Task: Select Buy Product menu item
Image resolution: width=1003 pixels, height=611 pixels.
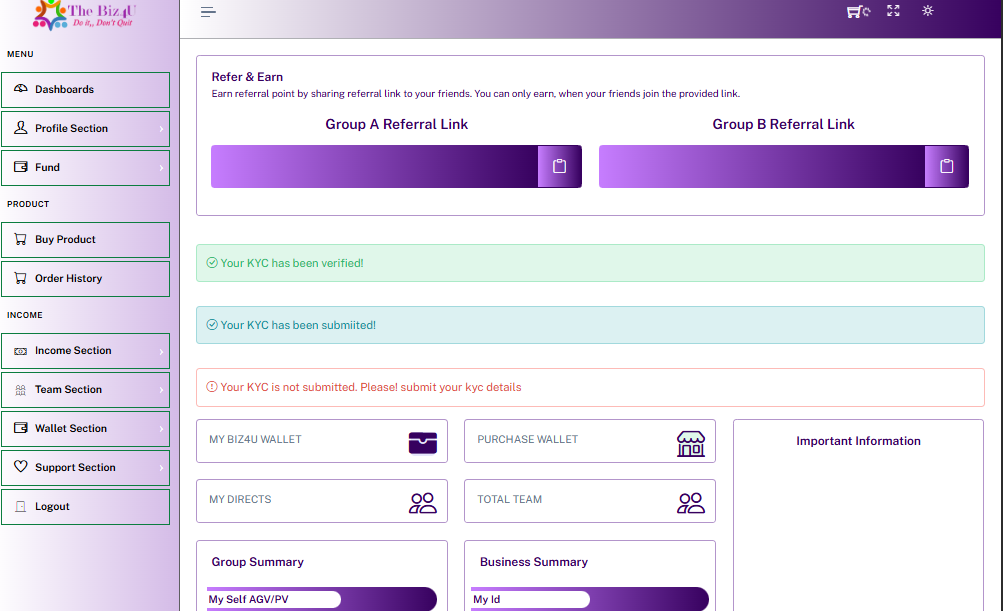Action: click(85, 240)
